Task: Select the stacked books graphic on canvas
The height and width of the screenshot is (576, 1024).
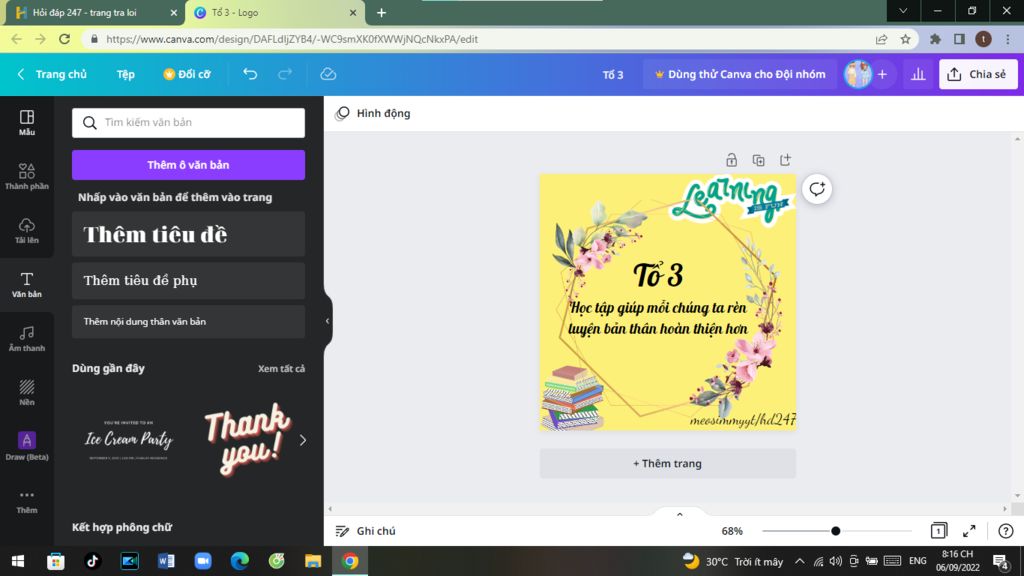Action: tap(572, 397)
